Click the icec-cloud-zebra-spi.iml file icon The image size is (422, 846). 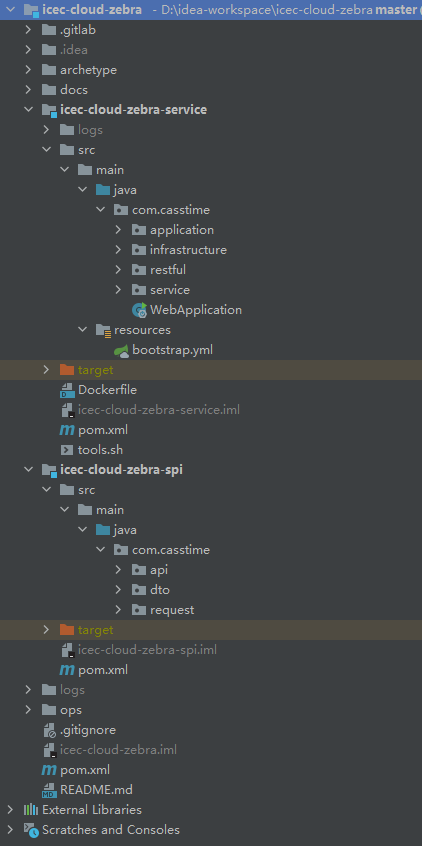(67, 650)
